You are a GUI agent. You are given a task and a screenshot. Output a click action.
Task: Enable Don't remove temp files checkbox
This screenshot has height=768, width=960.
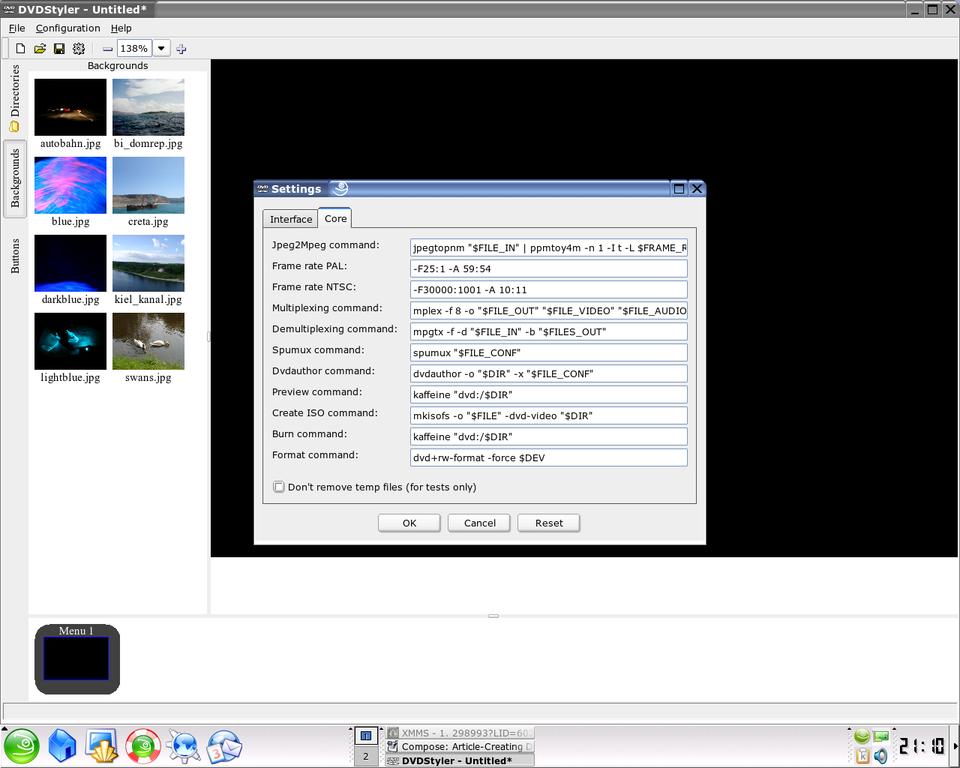click(x=279, y=487)
